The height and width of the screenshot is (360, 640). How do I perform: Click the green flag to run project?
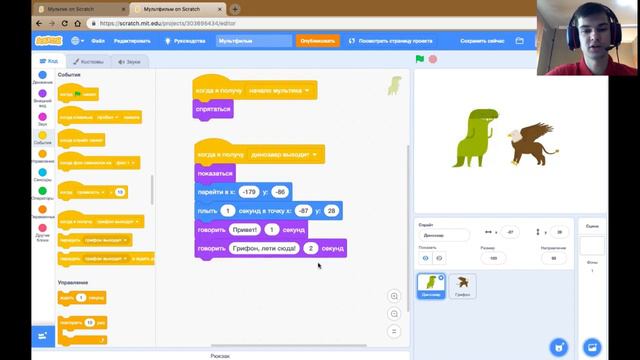420,59
